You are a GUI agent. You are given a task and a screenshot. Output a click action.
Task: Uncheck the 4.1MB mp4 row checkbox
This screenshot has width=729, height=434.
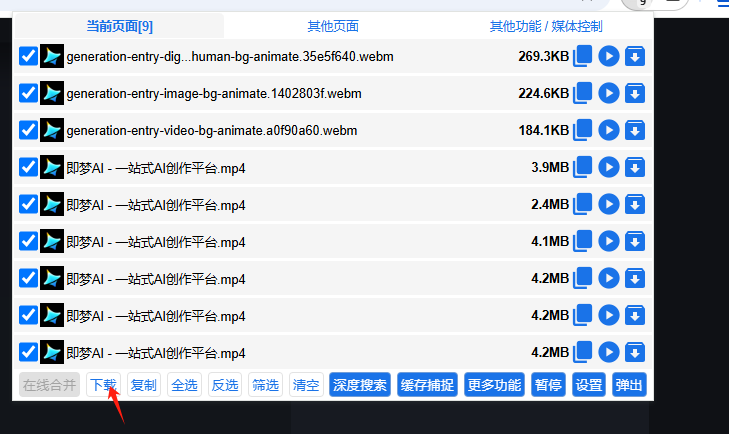28,241
